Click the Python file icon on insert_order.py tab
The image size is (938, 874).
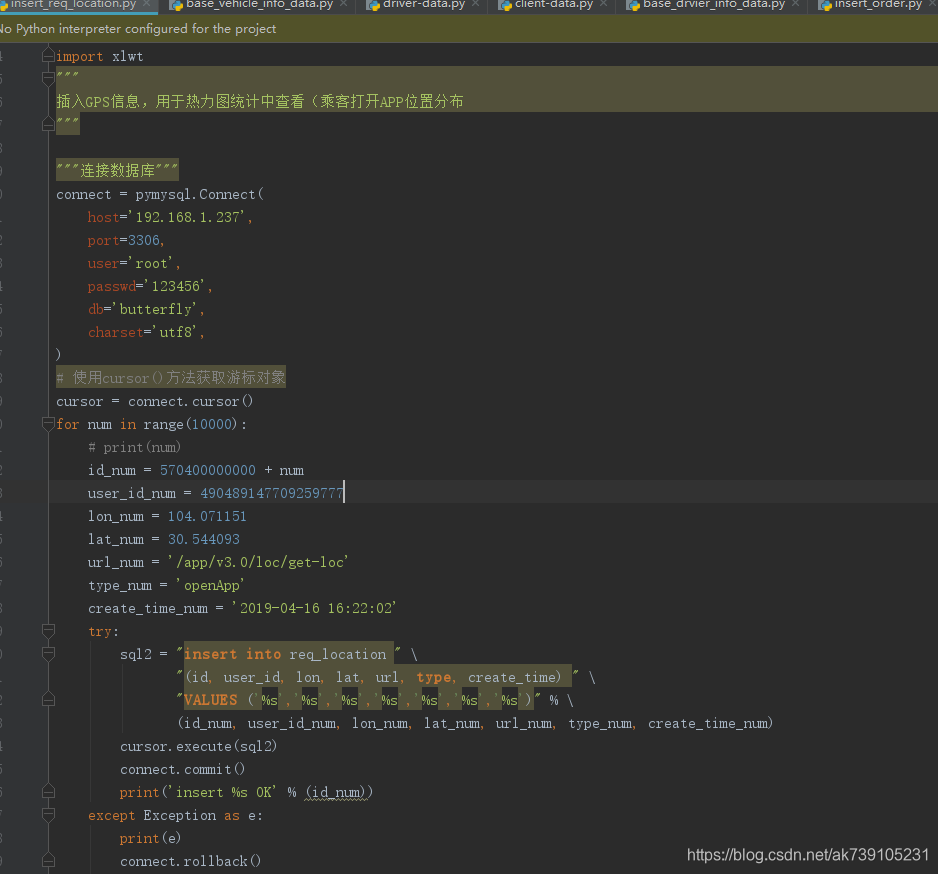pyautogui.click(x=823, y=5)
